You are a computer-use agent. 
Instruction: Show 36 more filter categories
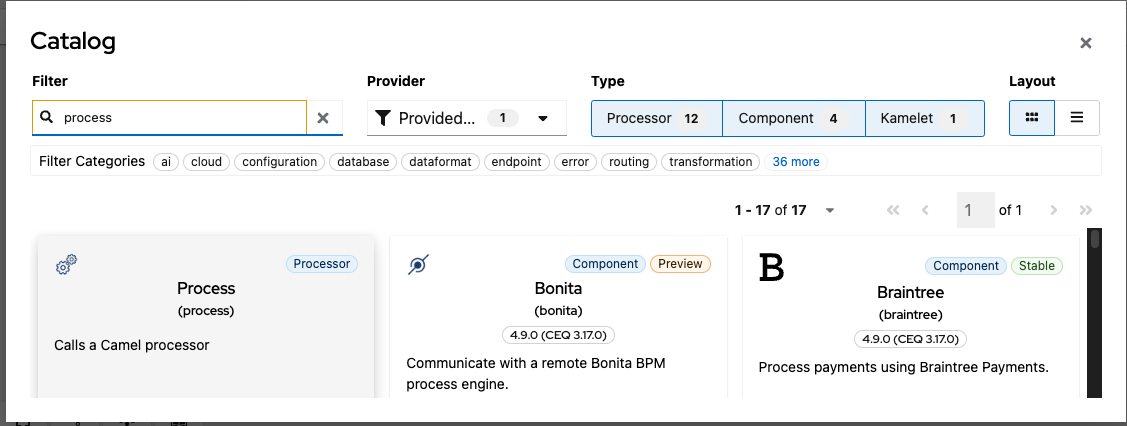pyautogui.click(x=796, y=162)
